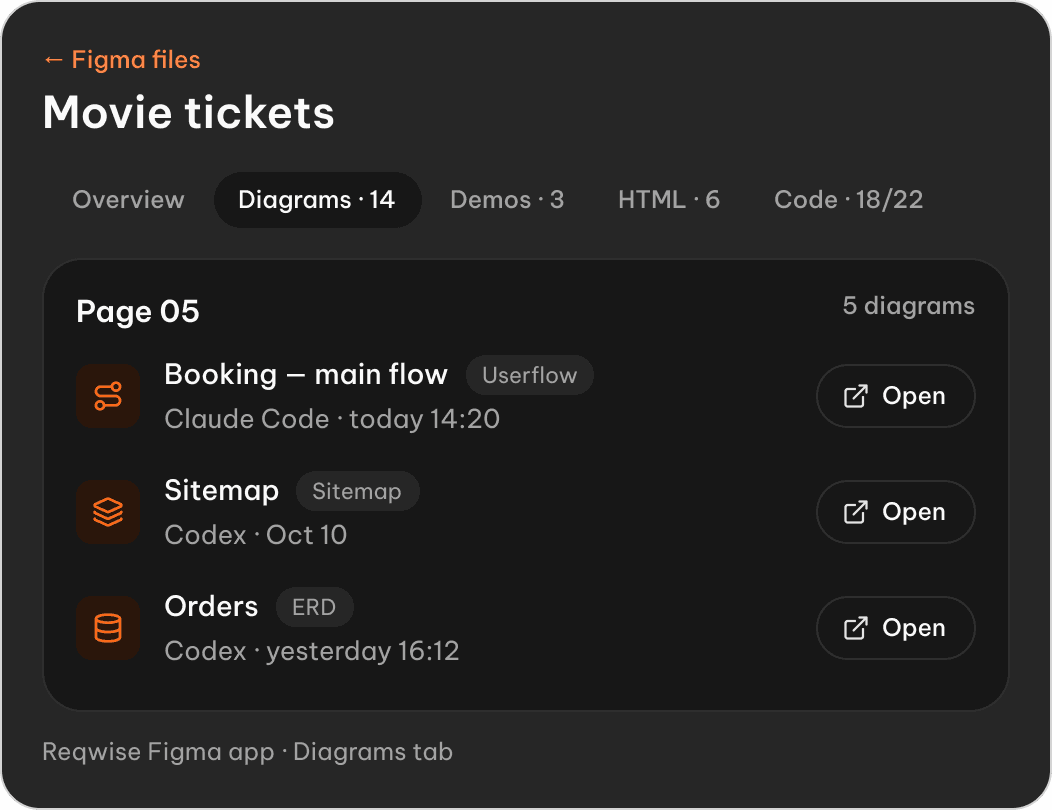This screenshot has width=1052, height=810.
Task: Switch to the Code · 18/22 tab
Action: [849, 200]
